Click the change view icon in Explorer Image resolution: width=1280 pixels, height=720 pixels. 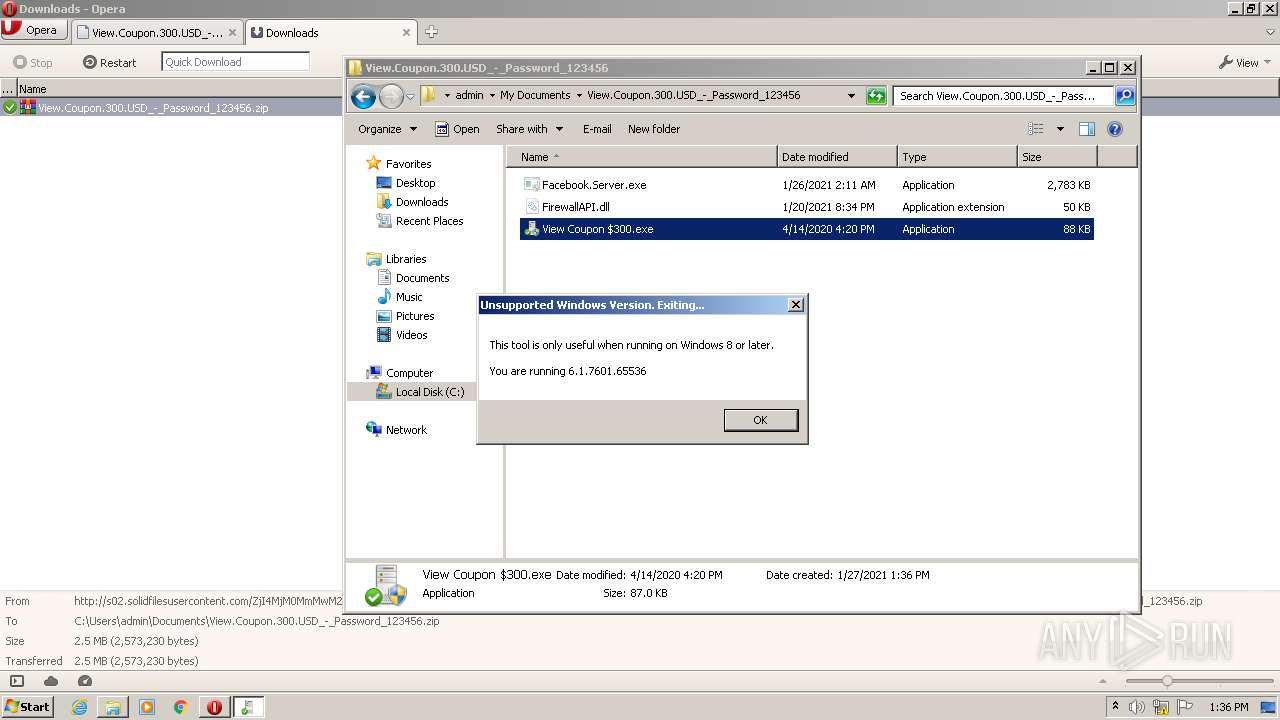click(x=1036, y=129)
